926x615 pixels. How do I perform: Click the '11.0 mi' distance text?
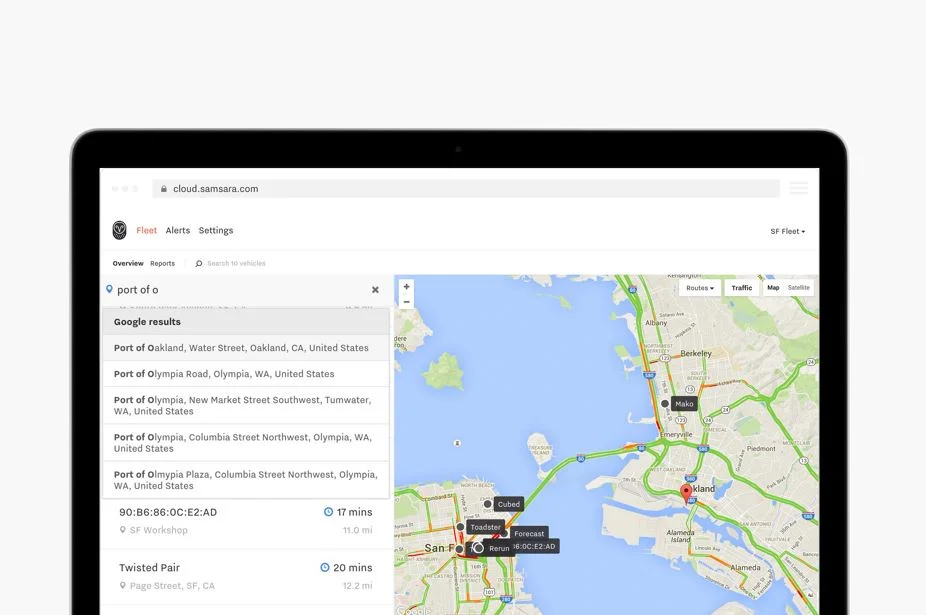358,531
